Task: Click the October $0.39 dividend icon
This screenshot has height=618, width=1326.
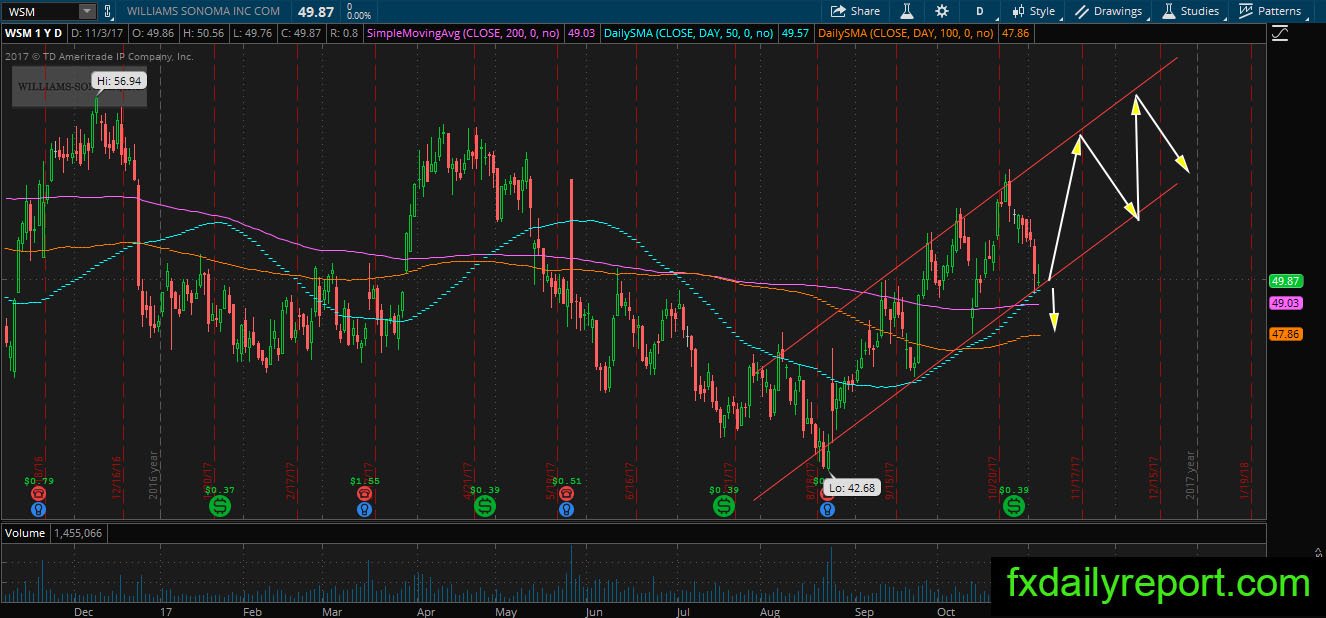Action: click(1014, 507)
